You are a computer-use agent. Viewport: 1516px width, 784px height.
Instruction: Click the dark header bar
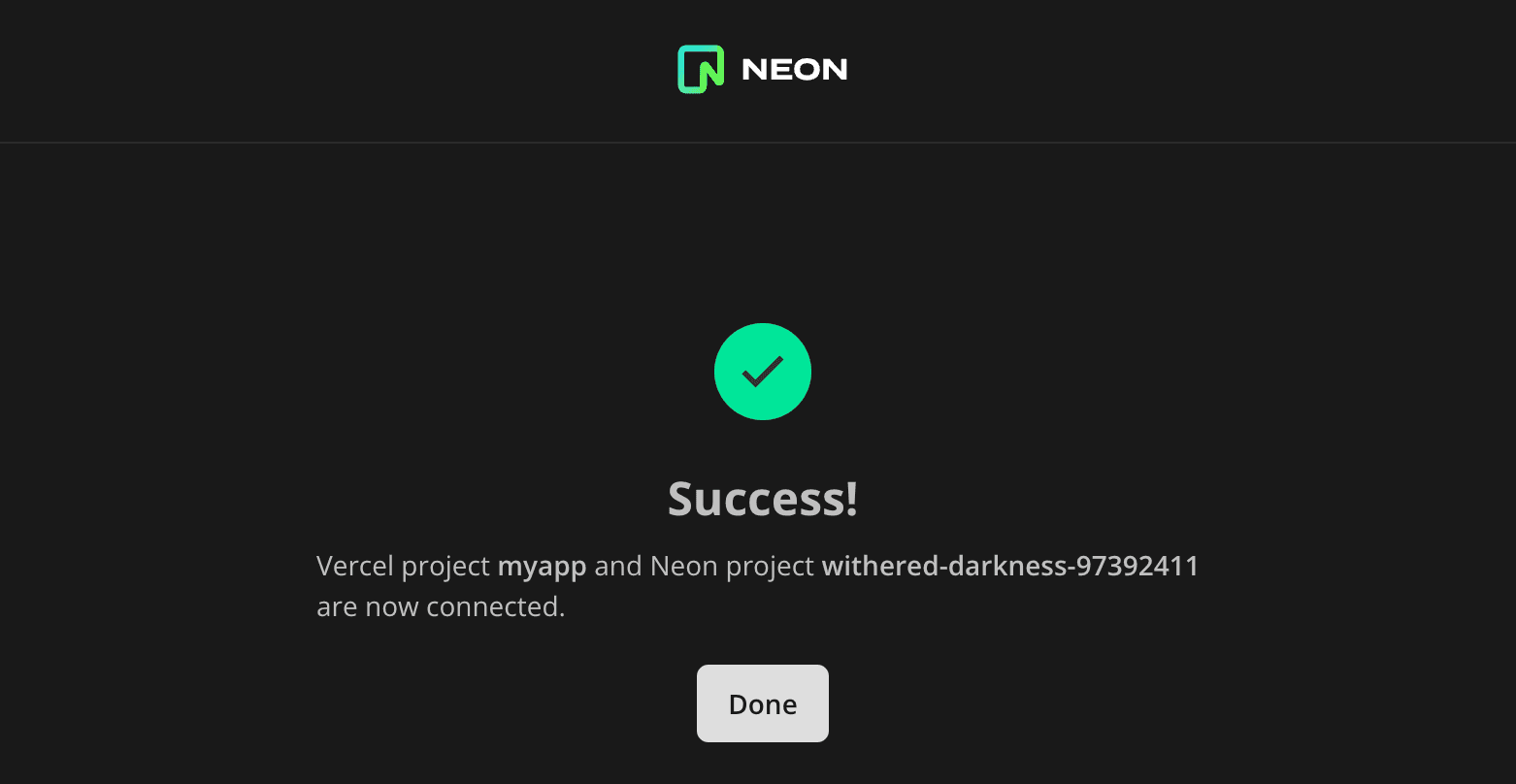[291, 68]
